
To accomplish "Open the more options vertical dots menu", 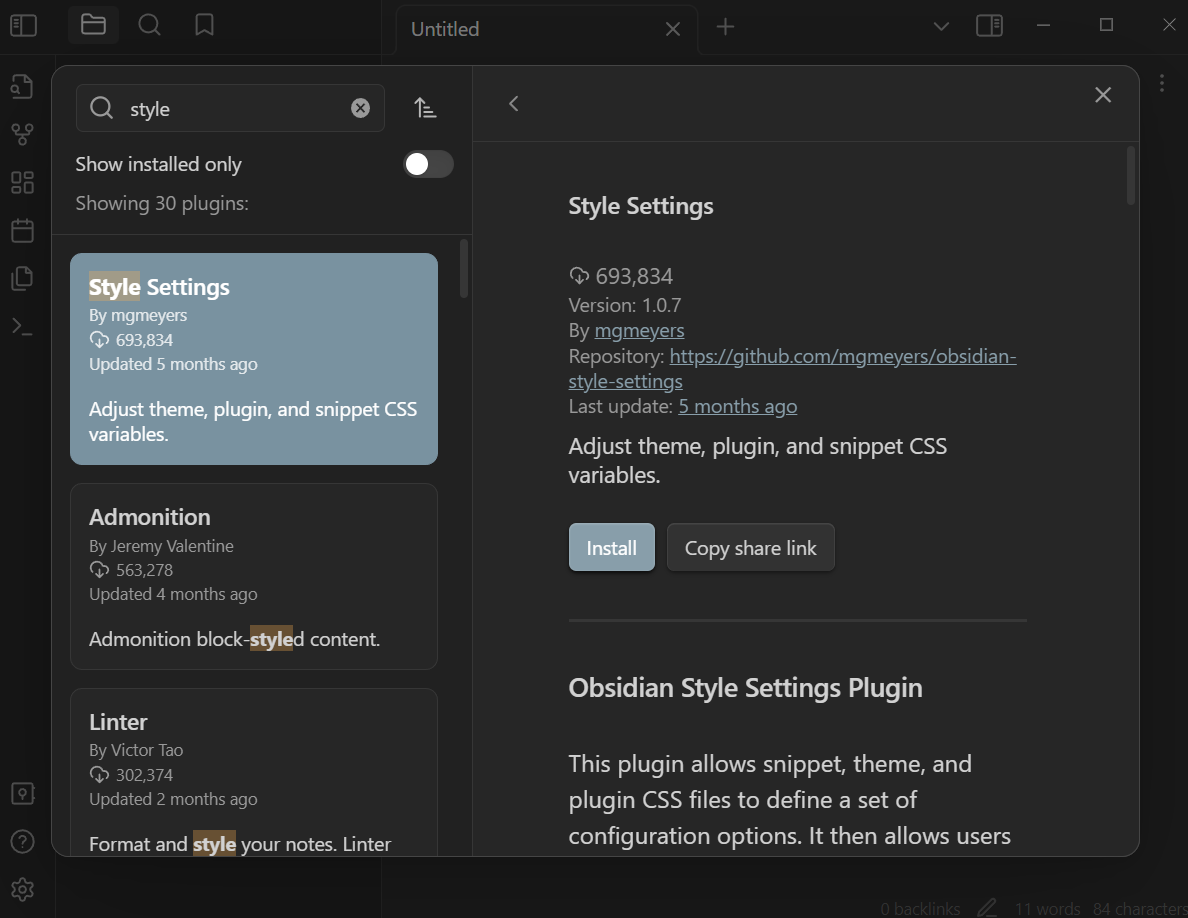I will point(1161,83).
